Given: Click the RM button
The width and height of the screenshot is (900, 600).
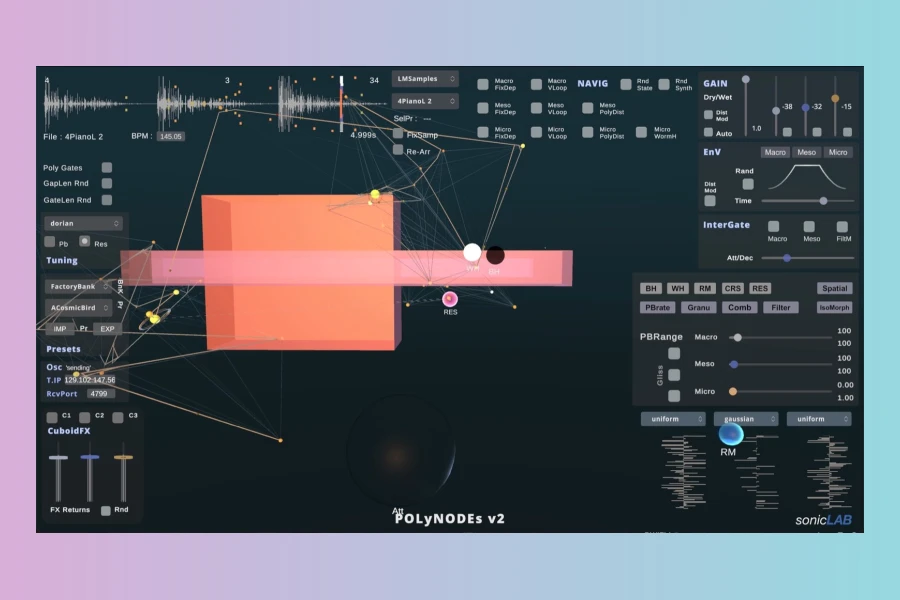Looking at the screenshot, I should click(705, 288).
